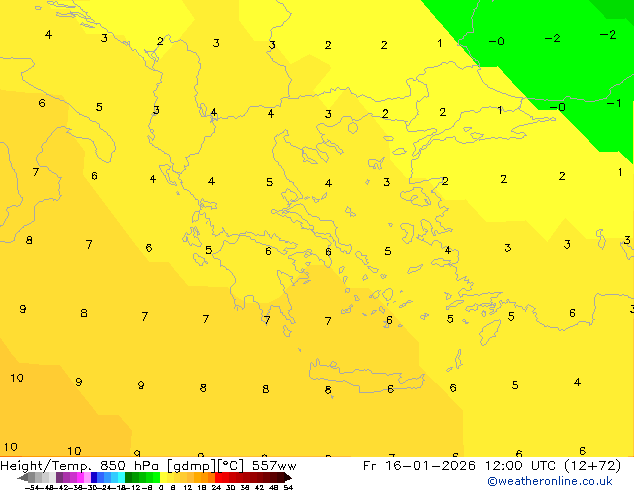Pick the bright yellow legend swatch above 0
634x490 pixels.
(x=163, y=477)
